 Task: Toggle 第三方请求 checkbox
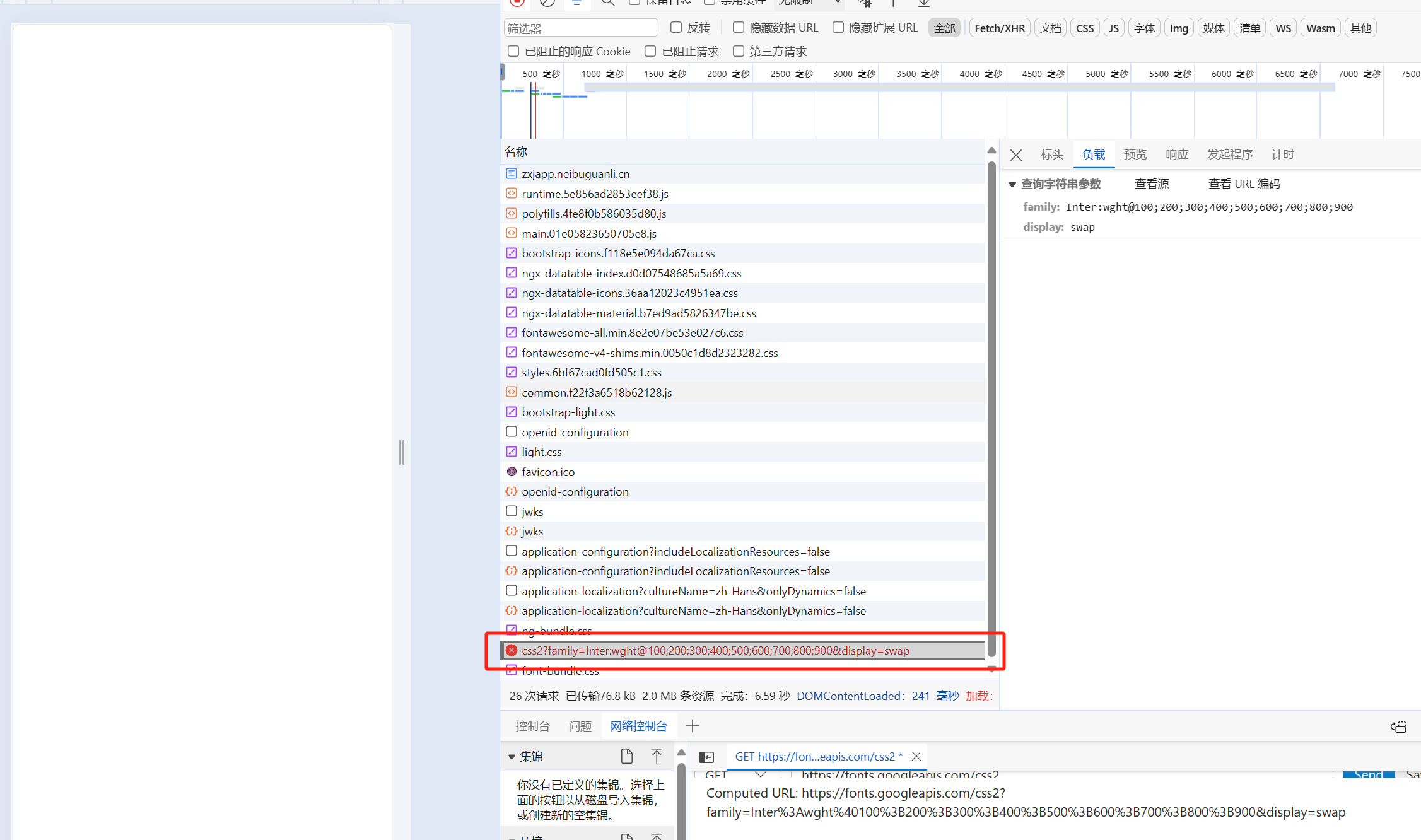[x=738, y=51]
